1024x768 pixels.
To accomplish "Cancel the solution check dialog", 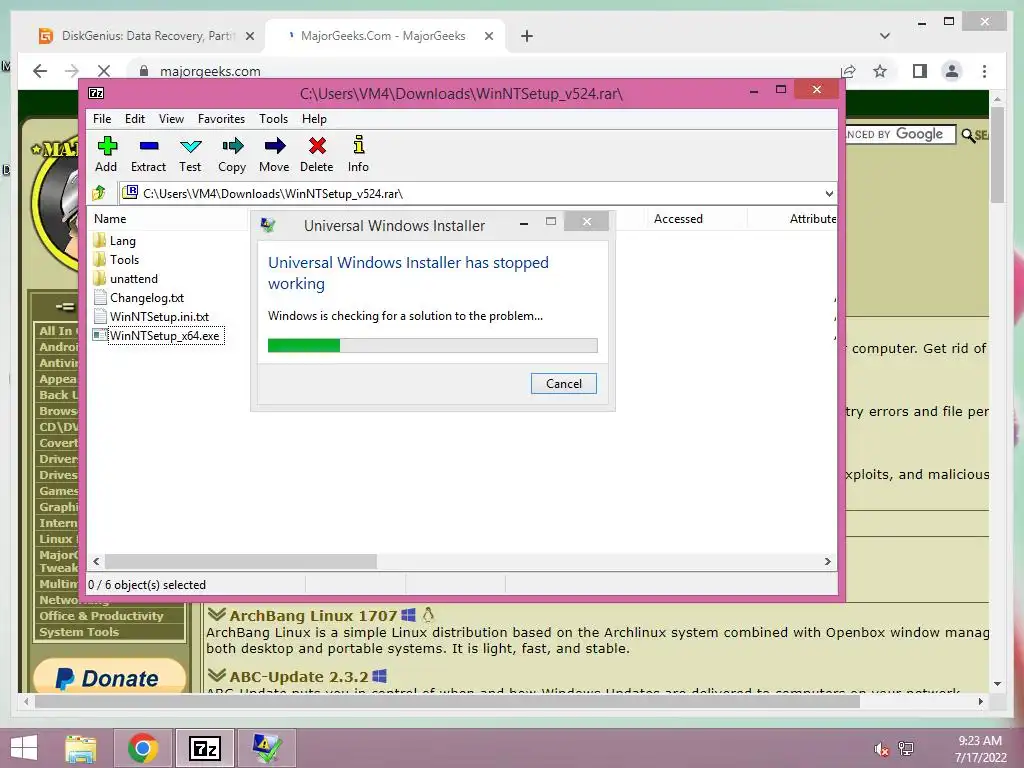I will 564,383.
